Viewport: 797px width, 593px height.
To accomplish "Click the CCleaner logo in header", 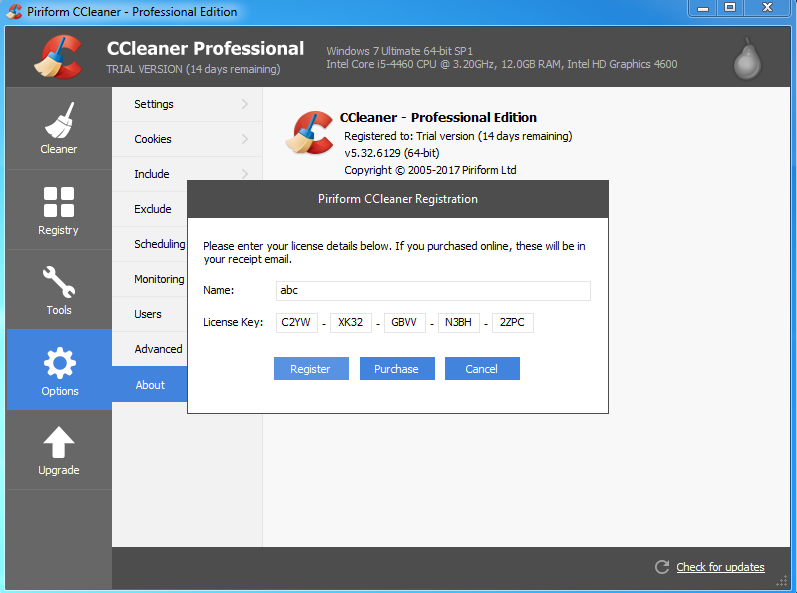I will point(58,56).
